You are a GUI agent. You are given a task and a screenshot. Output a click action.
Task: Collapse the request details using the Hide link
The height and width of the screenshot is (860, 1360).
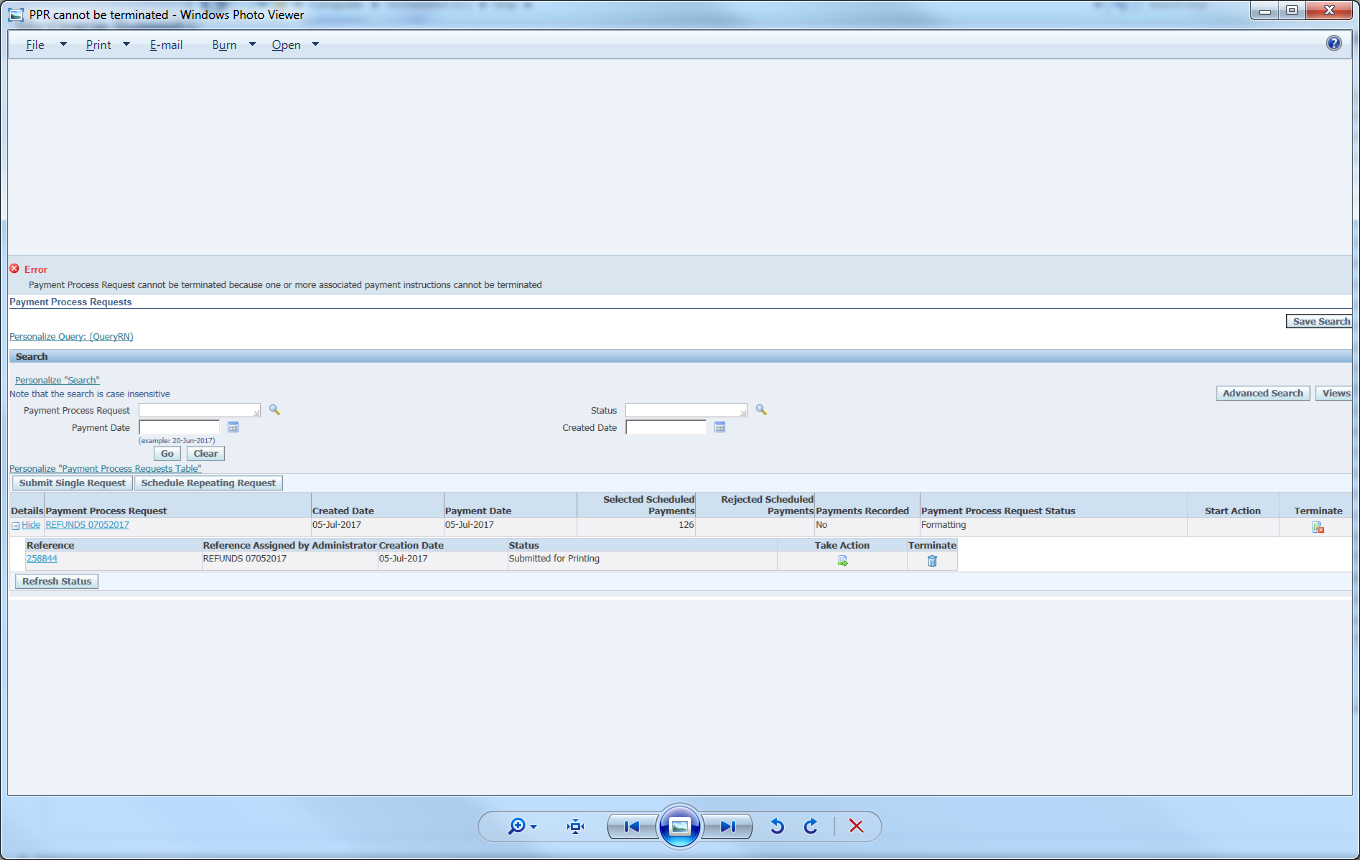31,524
